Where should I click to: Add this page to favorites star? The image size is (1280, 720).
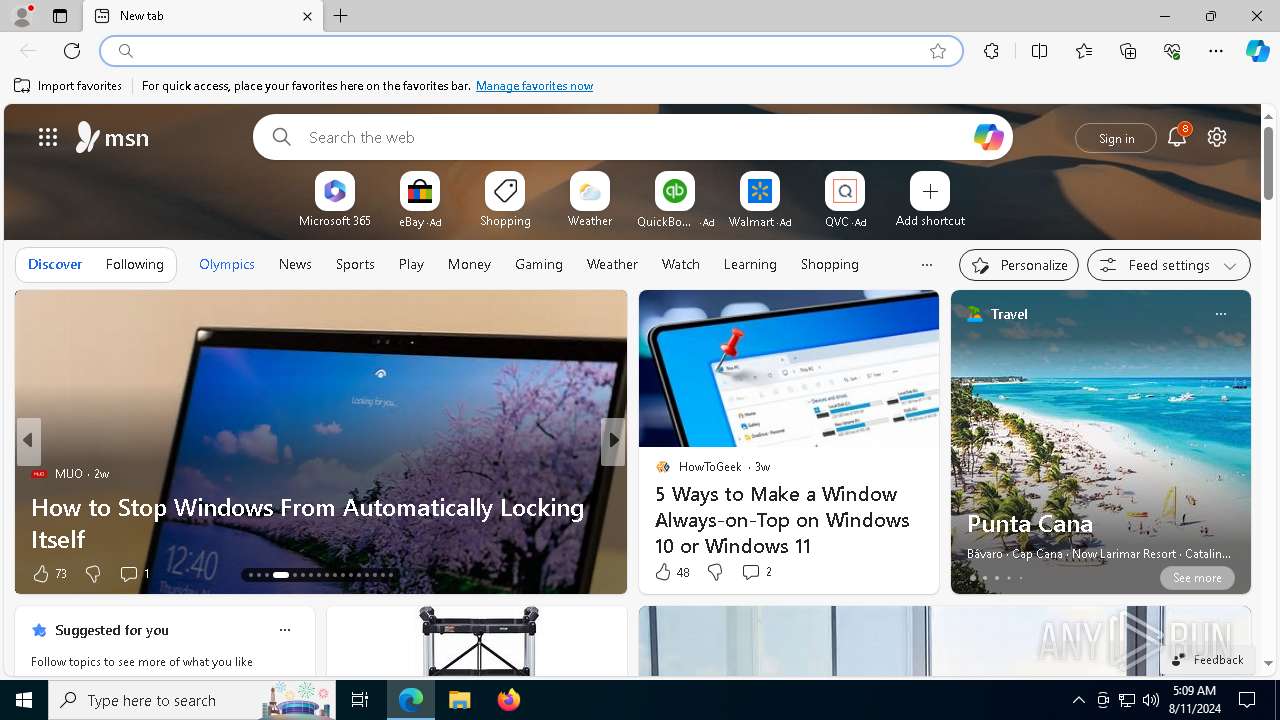coord(938,51)
